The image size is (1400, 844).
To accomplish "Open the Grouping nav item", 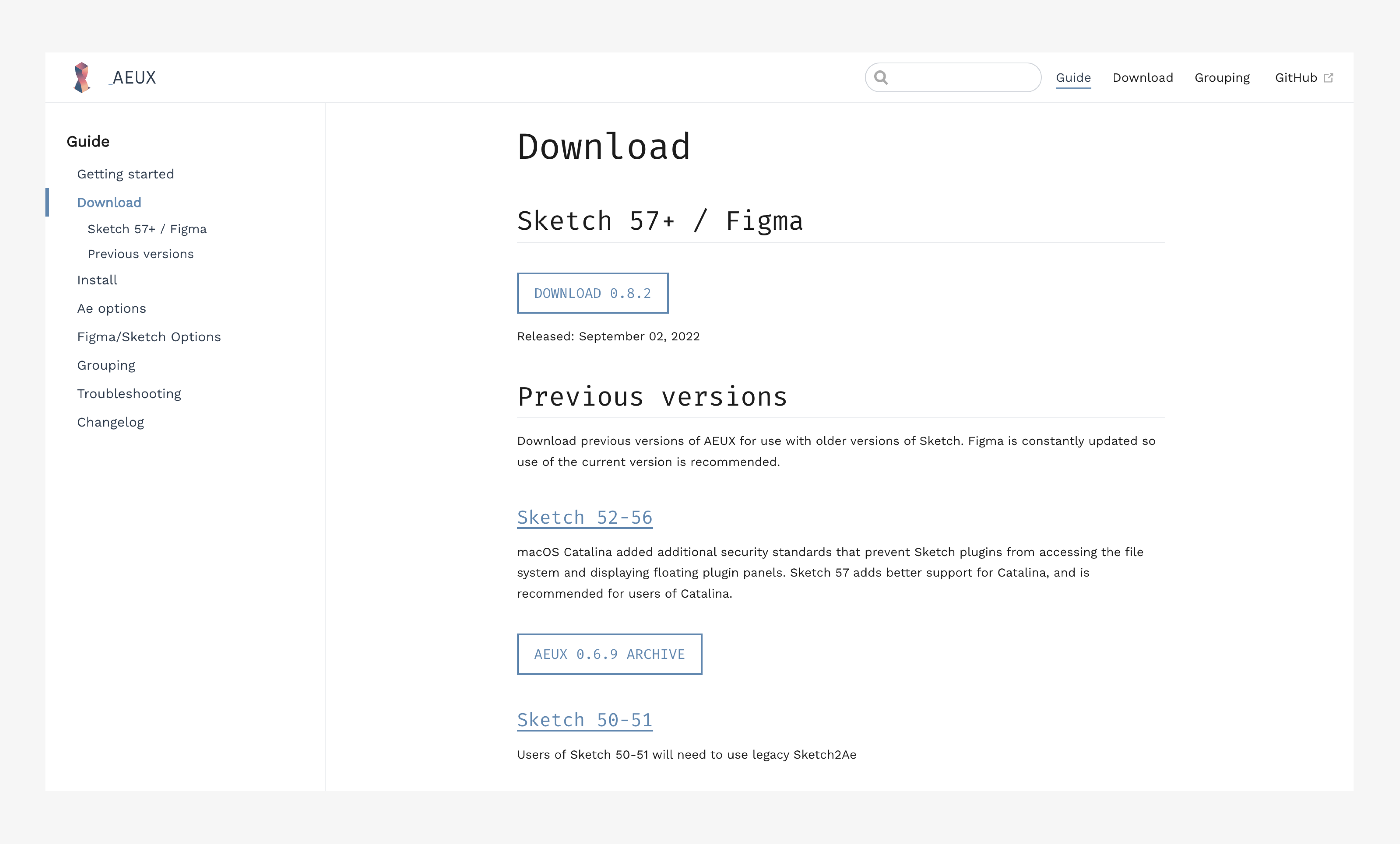I will click(x=1222, y=77).
